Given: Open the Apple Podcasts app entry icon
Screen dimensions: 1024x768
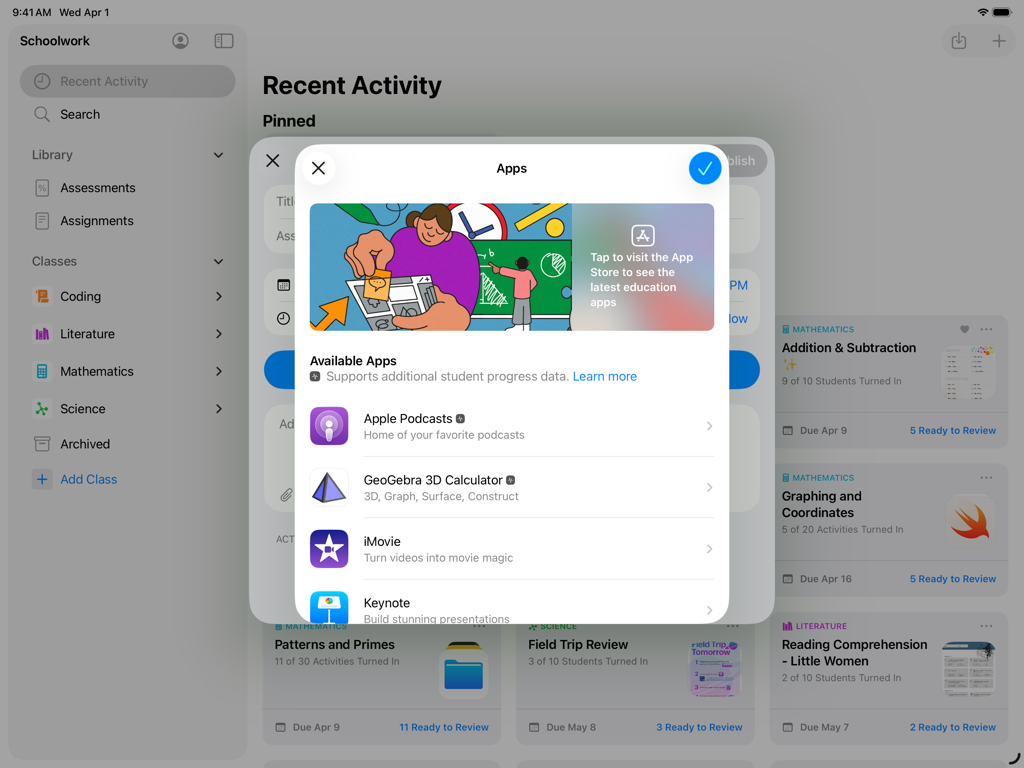Looking at the screenshot, I should [329, 425].
